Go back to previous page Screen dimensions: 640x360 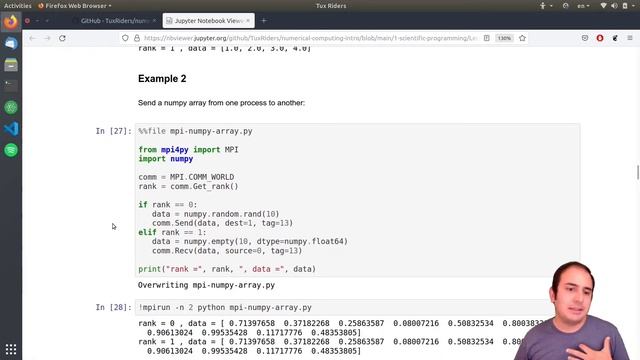pyautogui.click(x=32, y=38)
